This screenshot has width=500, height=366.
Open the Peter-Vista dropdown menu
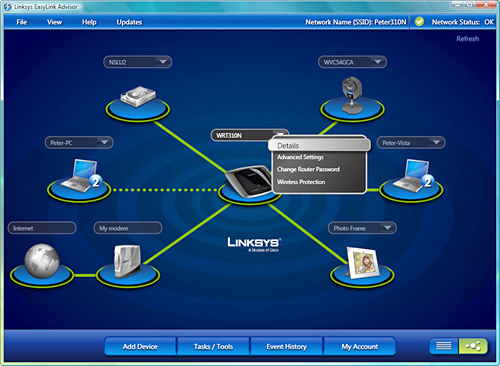tap(436, 143)
